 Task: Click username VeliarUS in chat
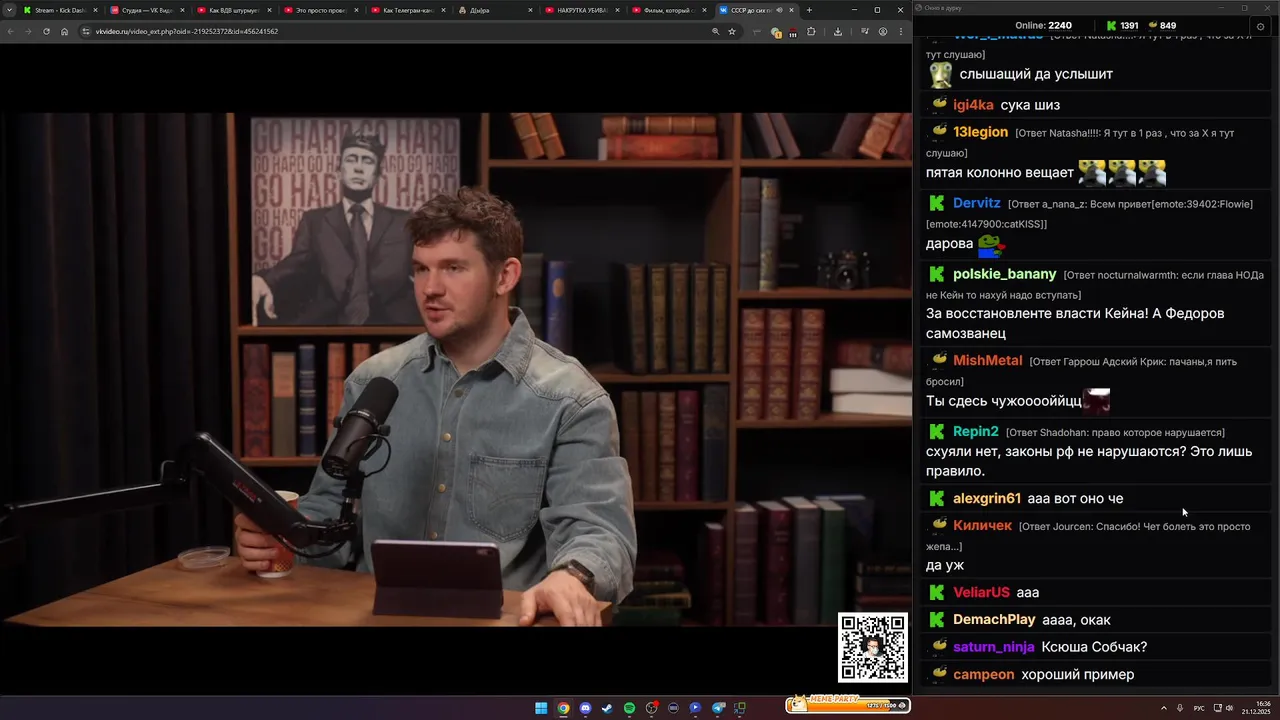[981, 592]
